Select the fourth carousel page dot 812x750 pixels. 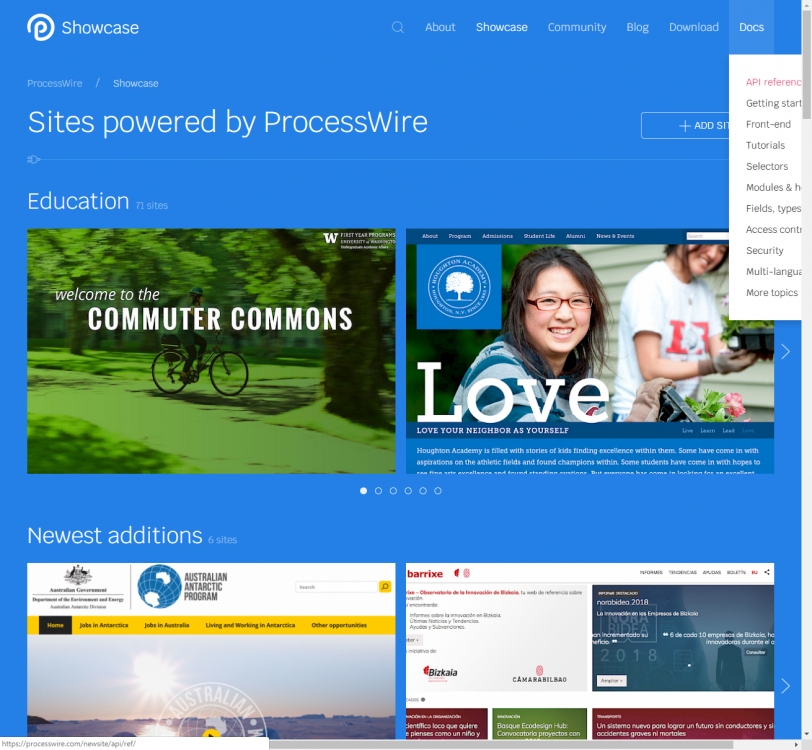pos(408,491)
